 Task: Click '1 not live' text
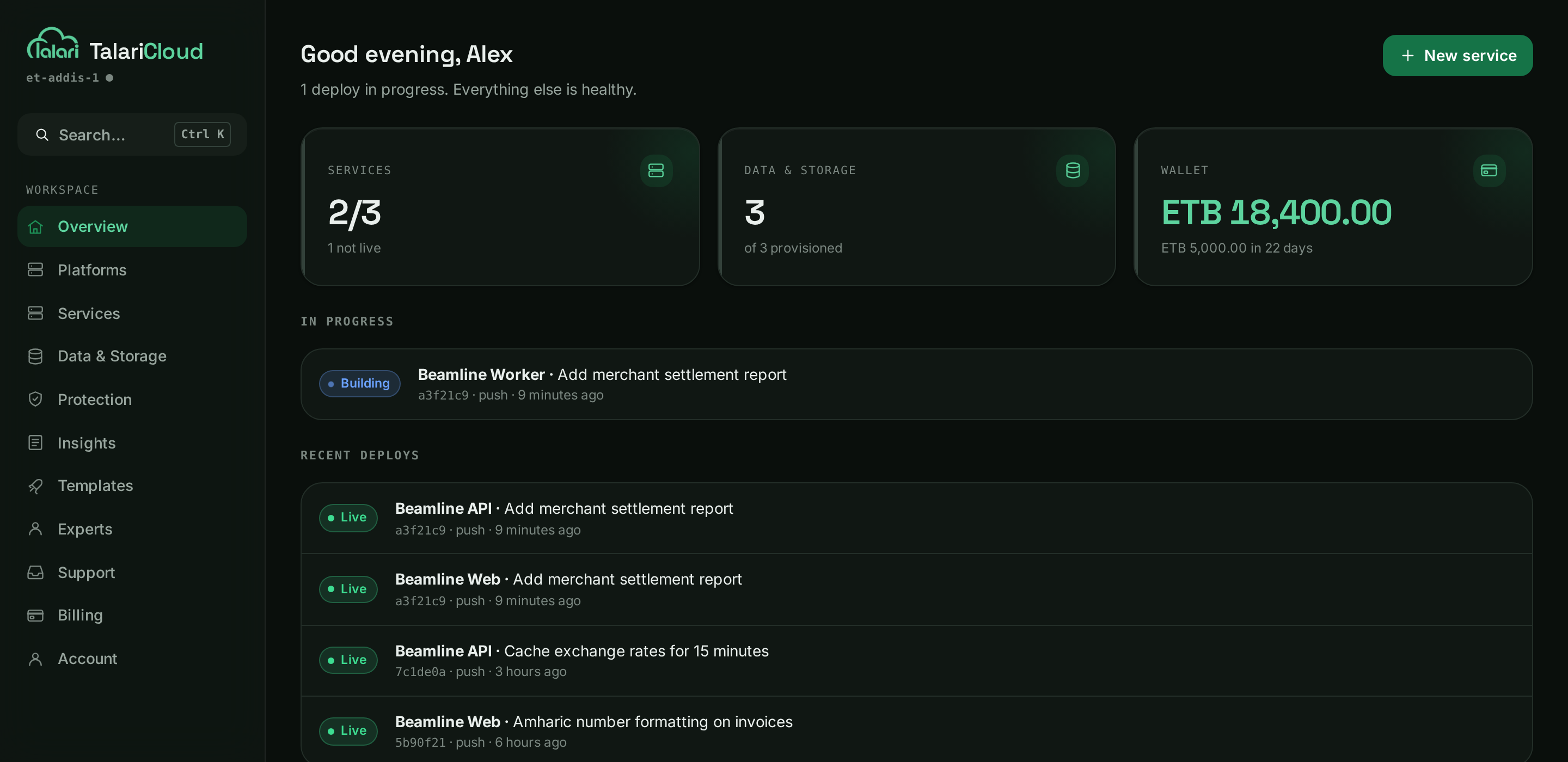pyautogui.click(x=354, y=248)
